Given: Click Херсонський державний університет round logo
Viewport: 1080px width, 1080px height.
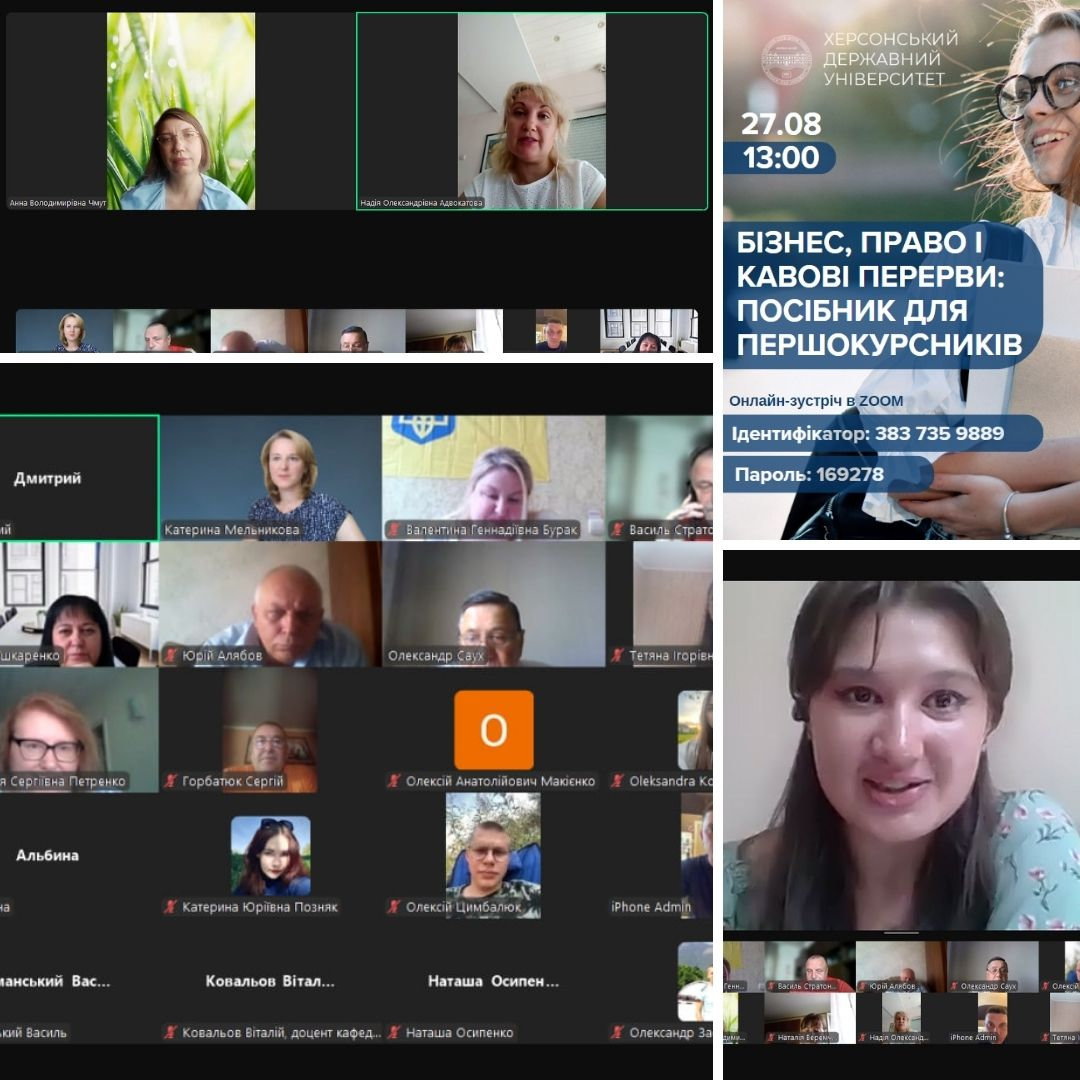Looking at the screenshot, I should (x=787, y=60).
